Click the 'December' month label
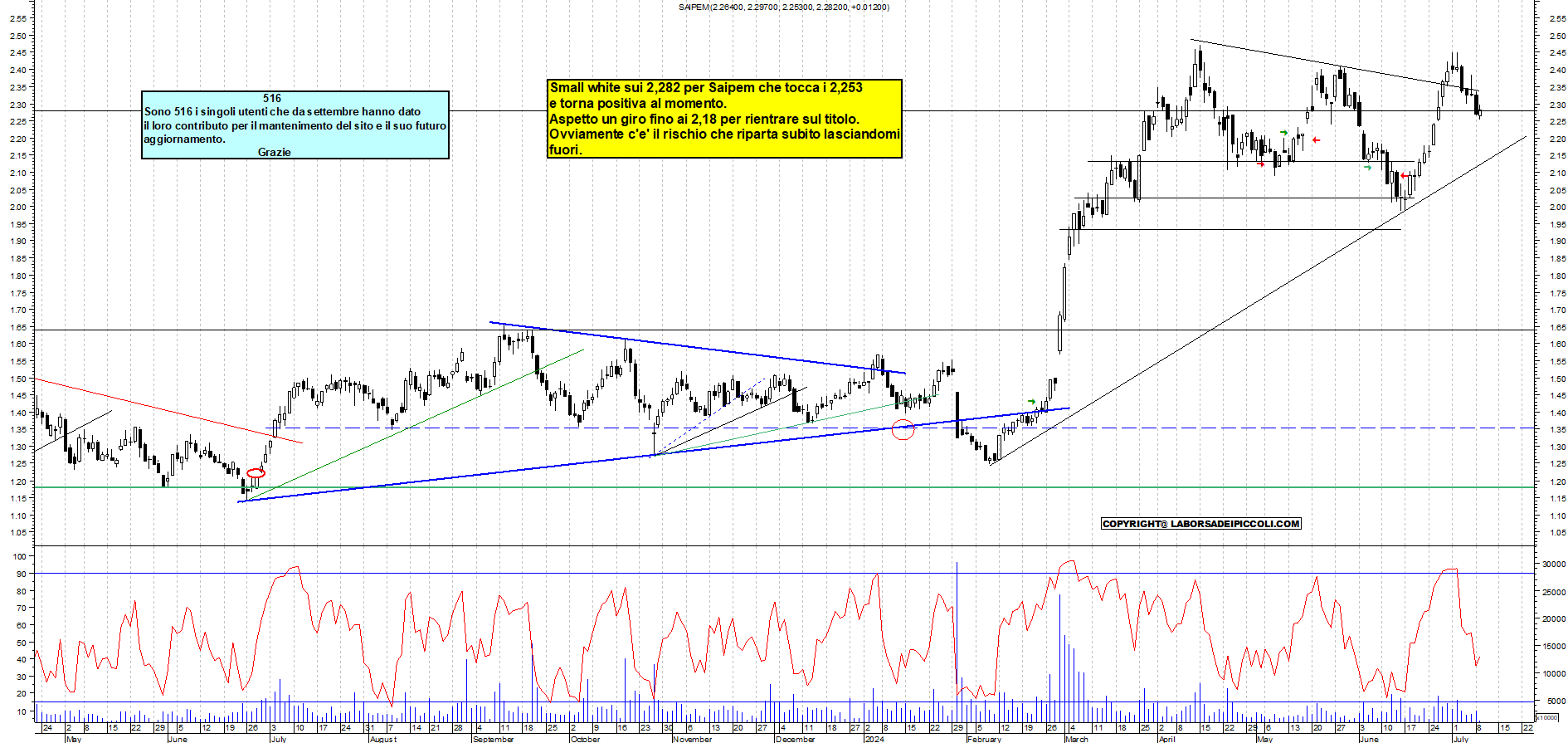Image resolution: width=1568 pixels, height=743 pixels. [796, 739]
